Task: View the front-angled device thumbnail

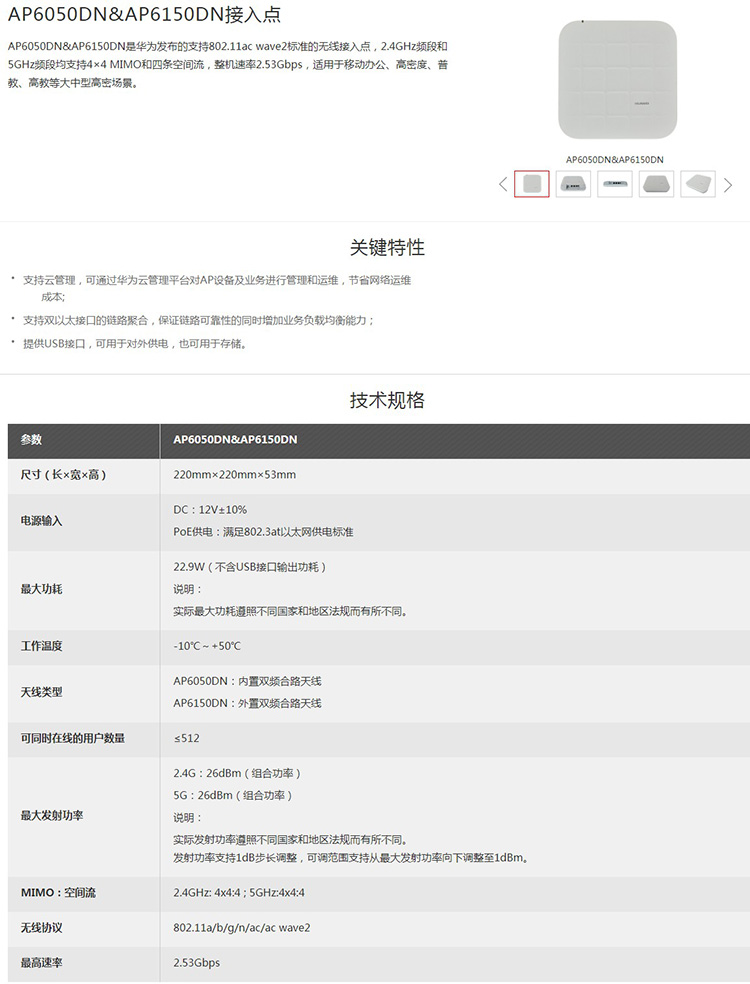Action: [656, 184]
